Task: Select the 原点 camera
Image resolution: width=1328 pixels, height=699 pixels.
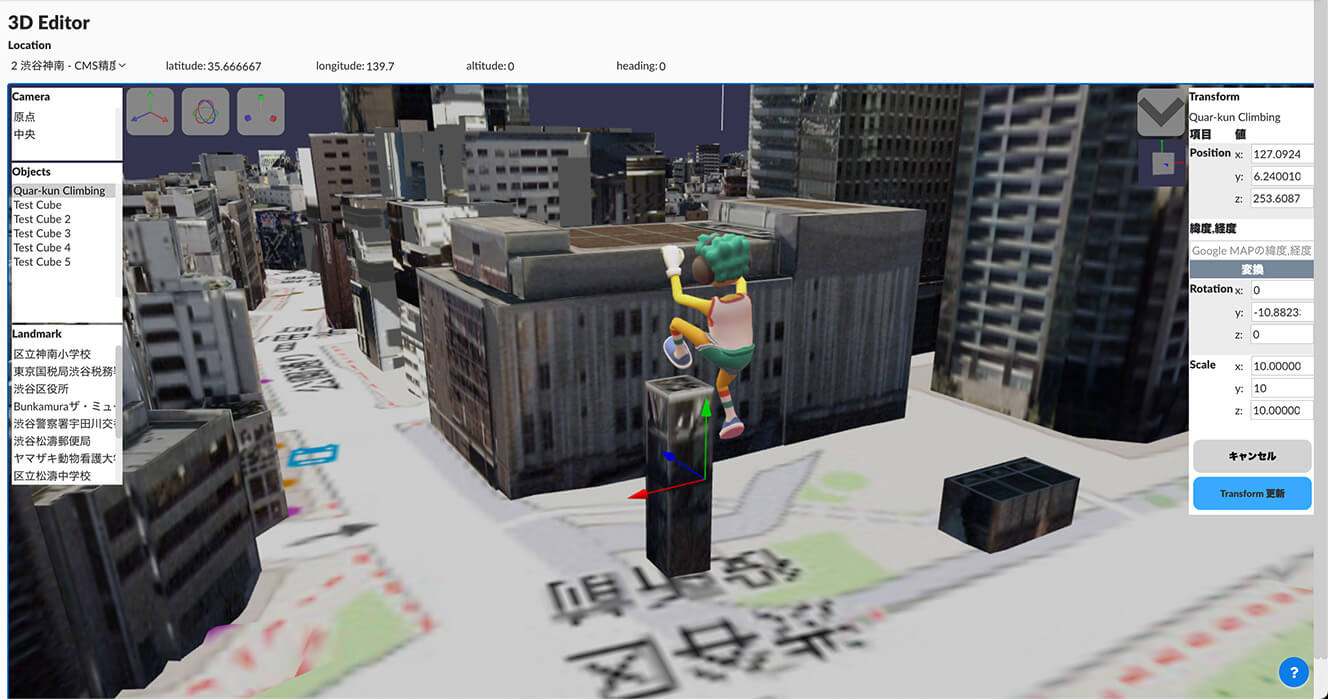Action: pyautogui.click(x=25, y=117)
